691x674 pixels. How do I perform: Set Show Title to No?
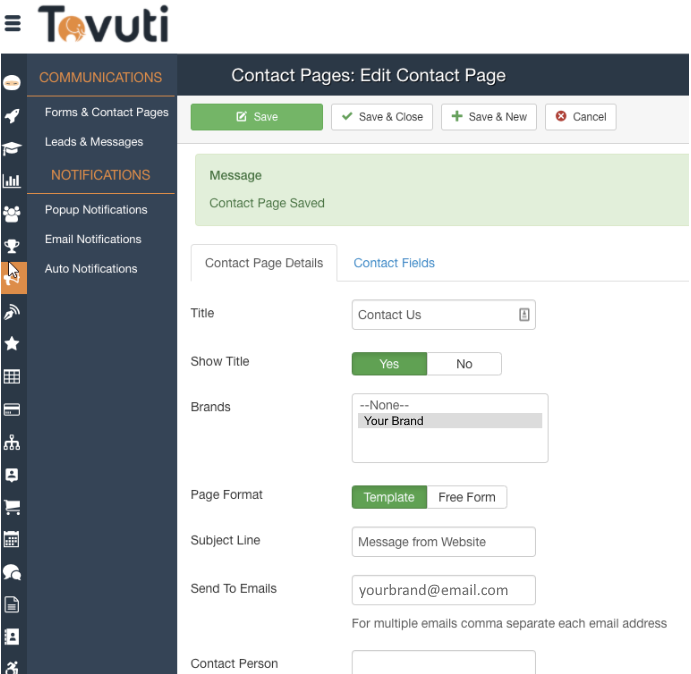click(464, 364)
